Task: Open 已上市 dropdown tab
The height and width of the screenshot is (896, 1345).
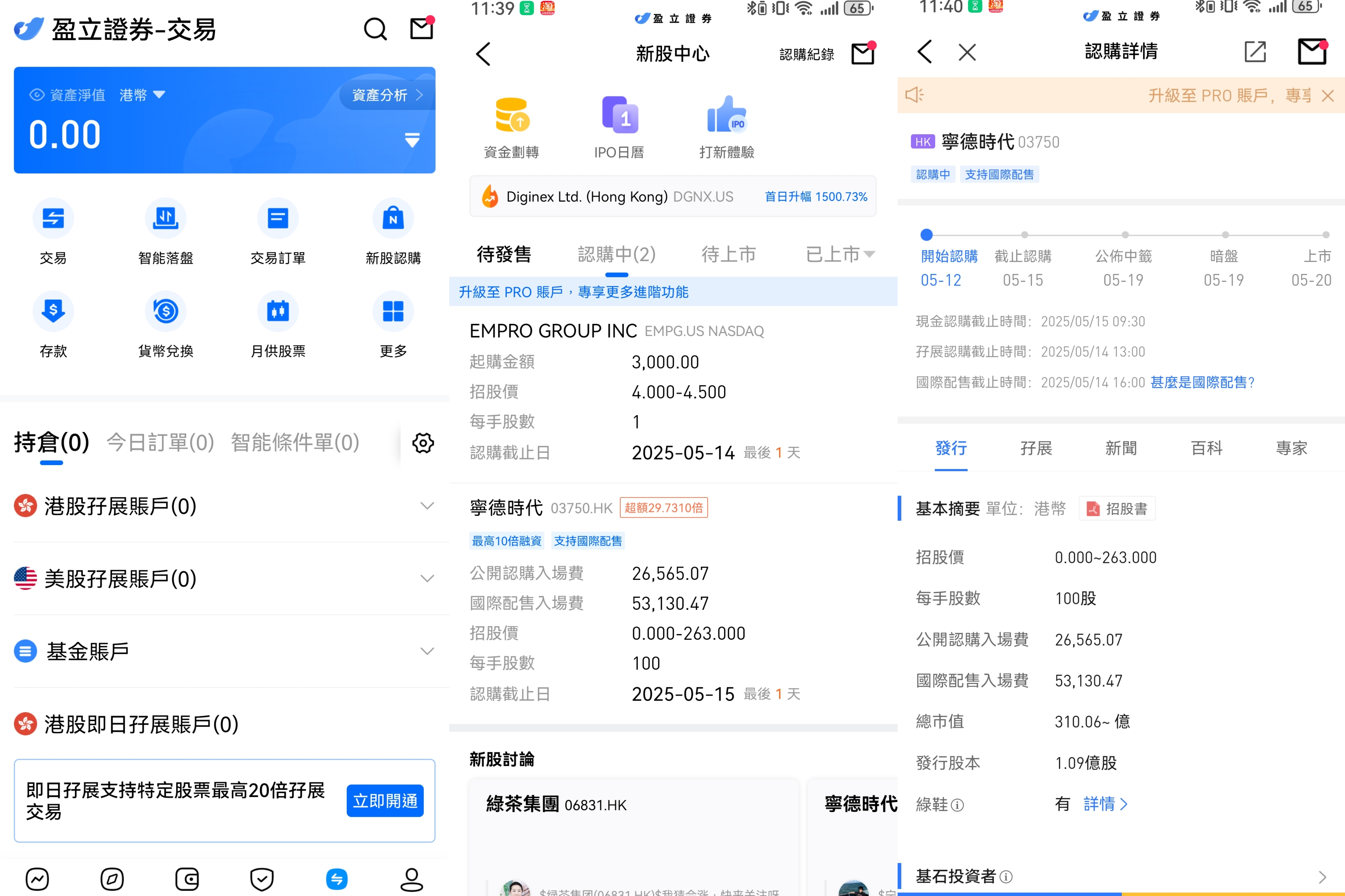Action: [x=840, y=254]
